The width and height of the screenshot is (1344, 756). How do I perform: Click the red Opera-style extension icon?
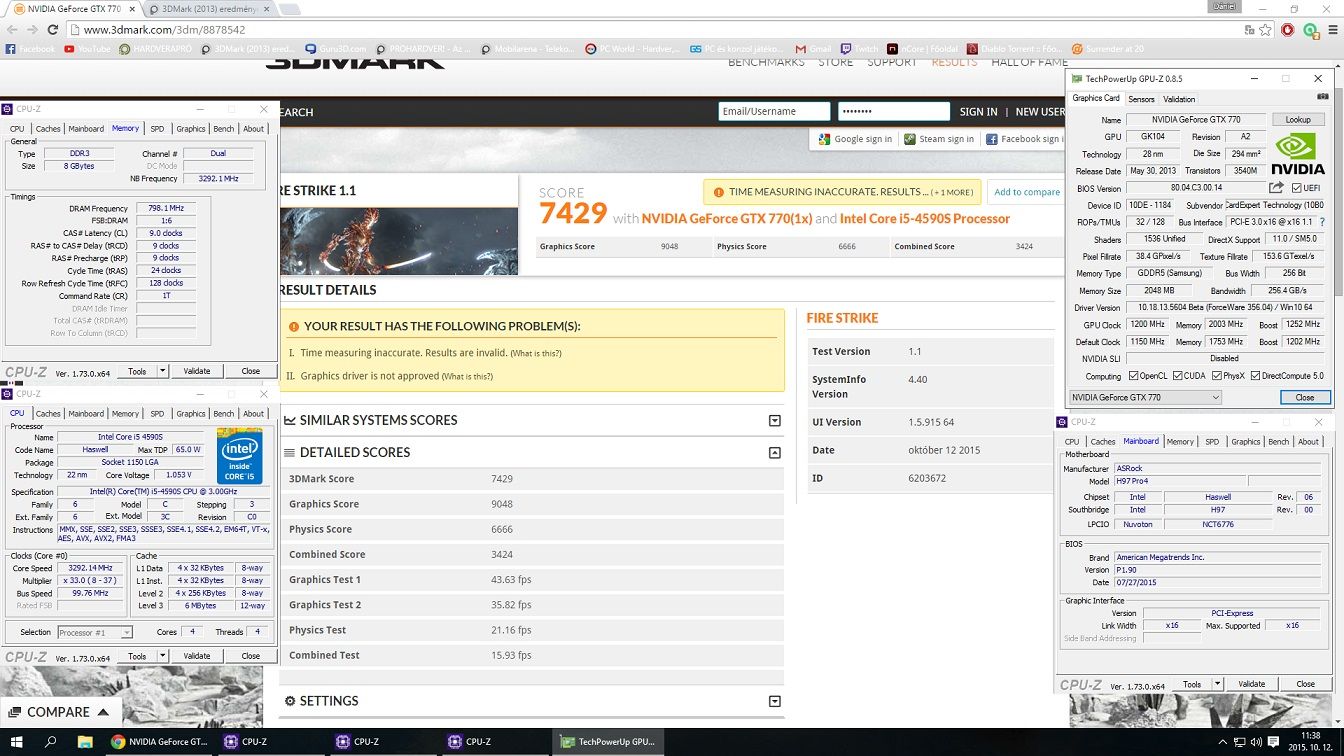[1288, 30]
